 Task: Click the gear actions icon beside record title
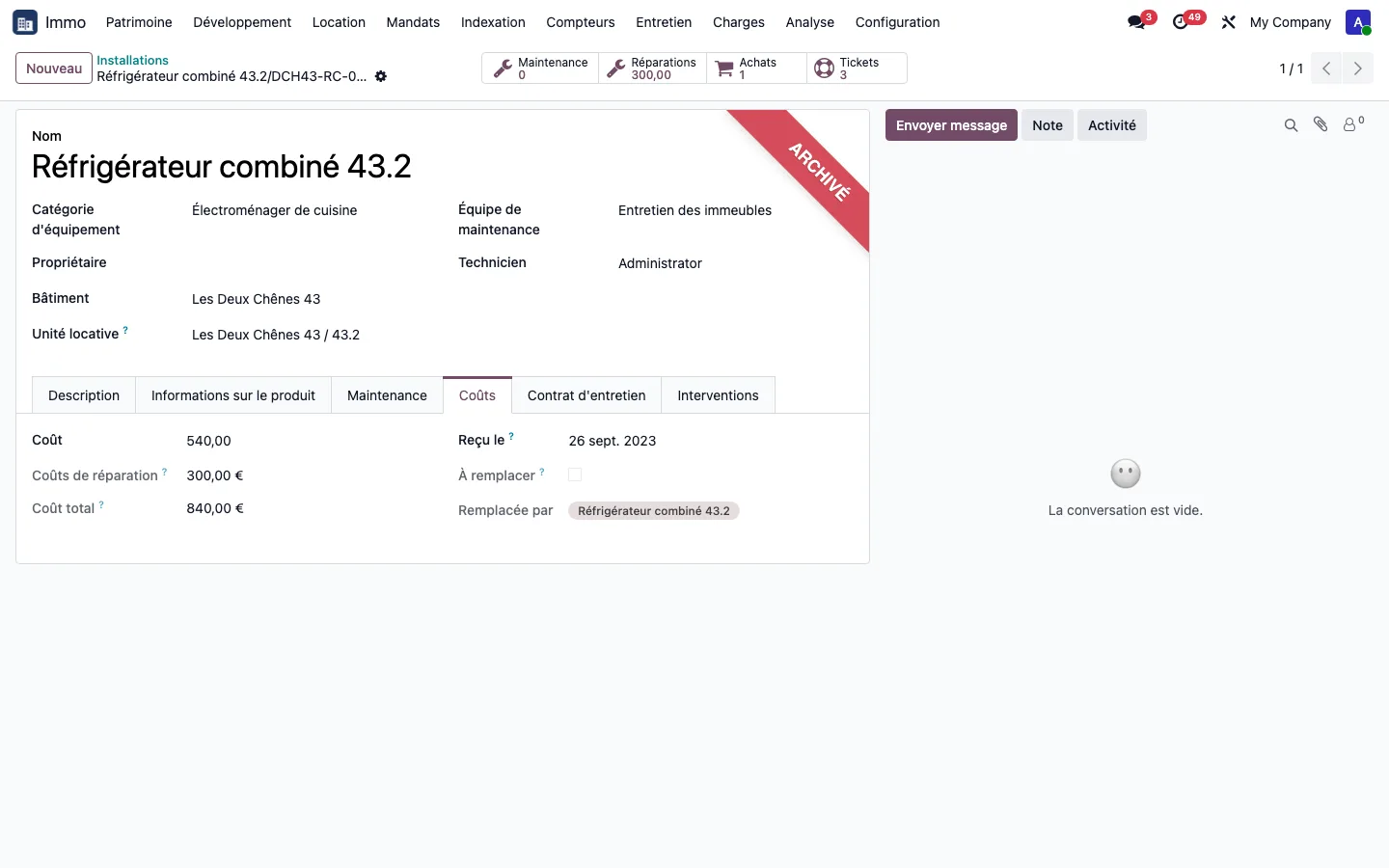click(381, 76)
